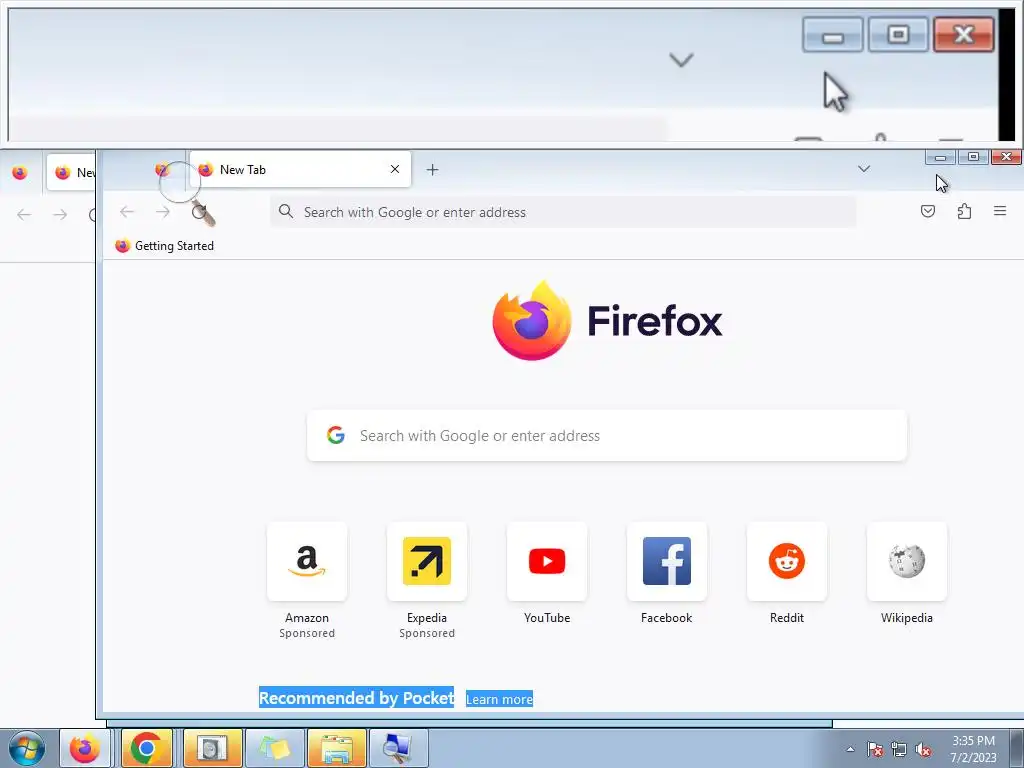This screenshot has width=1024, height=768.
Task: Click the List all tabs chevron
Action: (x=864, y=169)
